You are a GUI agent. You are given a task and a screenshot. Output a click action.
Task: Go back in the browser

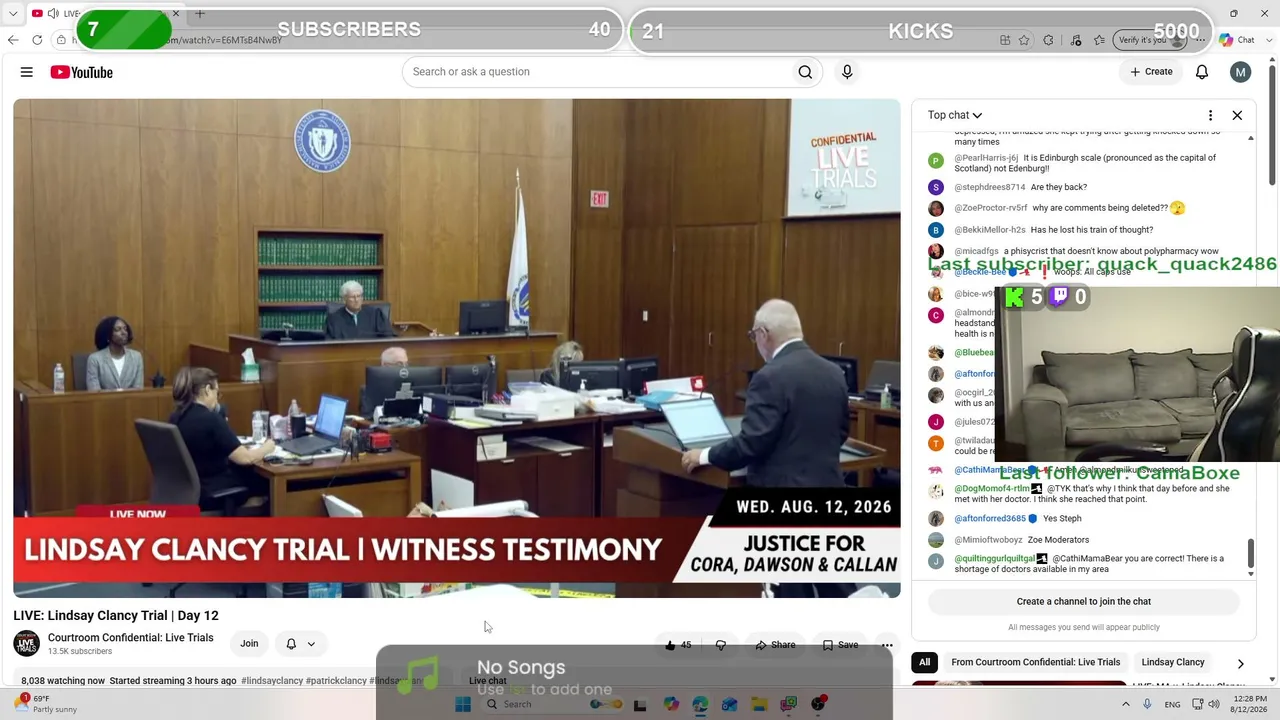click(x=13, y=40)
